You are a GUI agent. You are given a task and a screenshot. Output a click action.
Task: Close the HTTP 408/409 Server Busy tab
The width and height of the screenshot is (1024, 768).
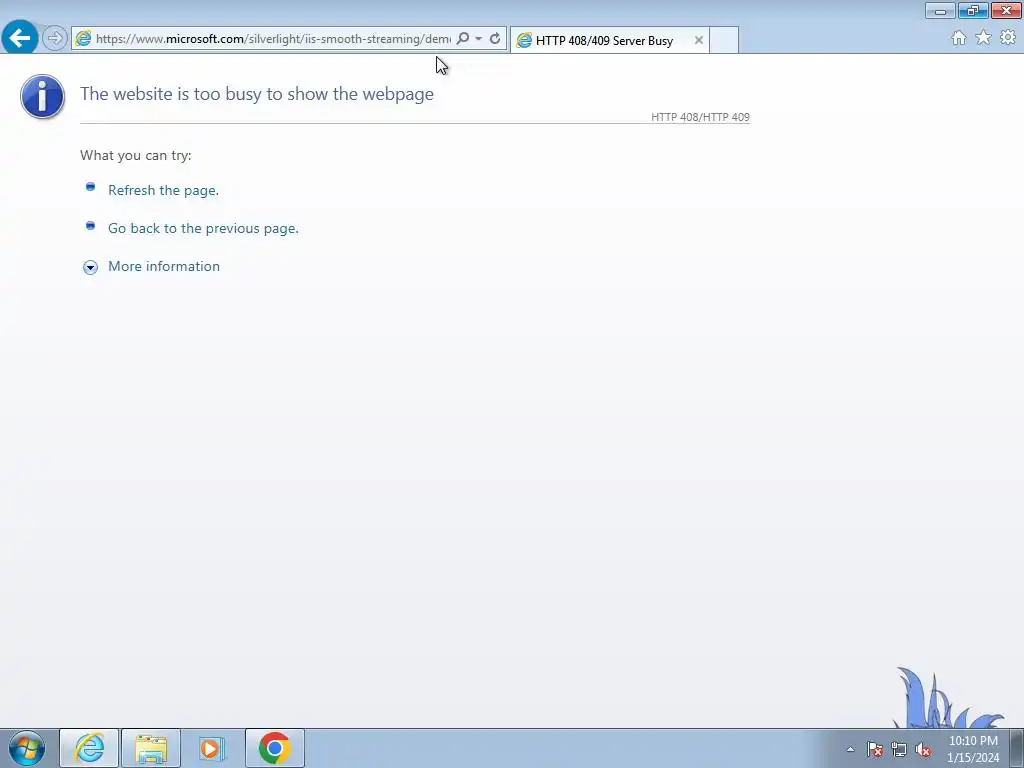tap(699, 40)
